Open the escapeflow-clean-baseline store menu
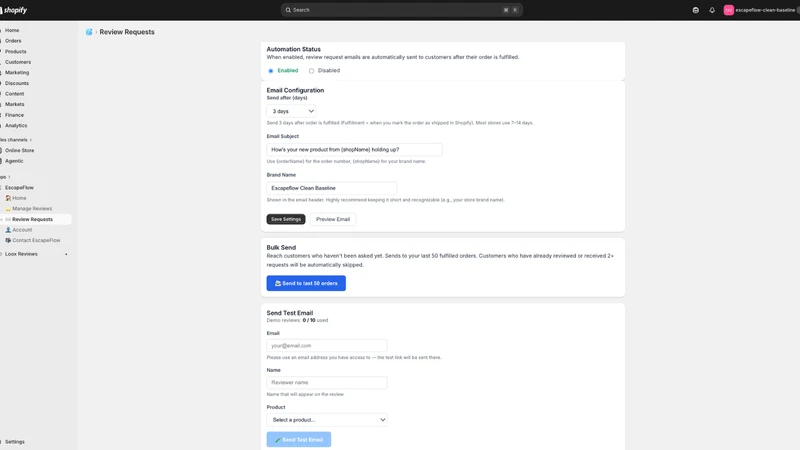The height and width of the screenshot is (450, 800). 761,10
